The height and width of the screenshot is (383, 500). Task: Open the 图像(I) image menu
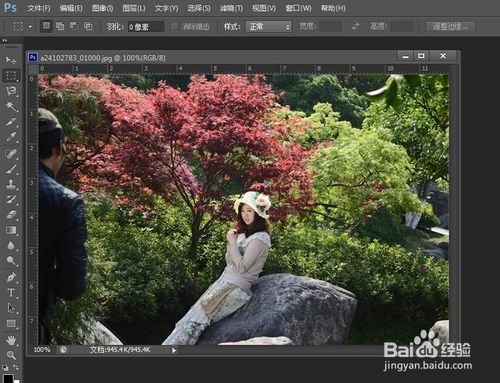point(102,8)
